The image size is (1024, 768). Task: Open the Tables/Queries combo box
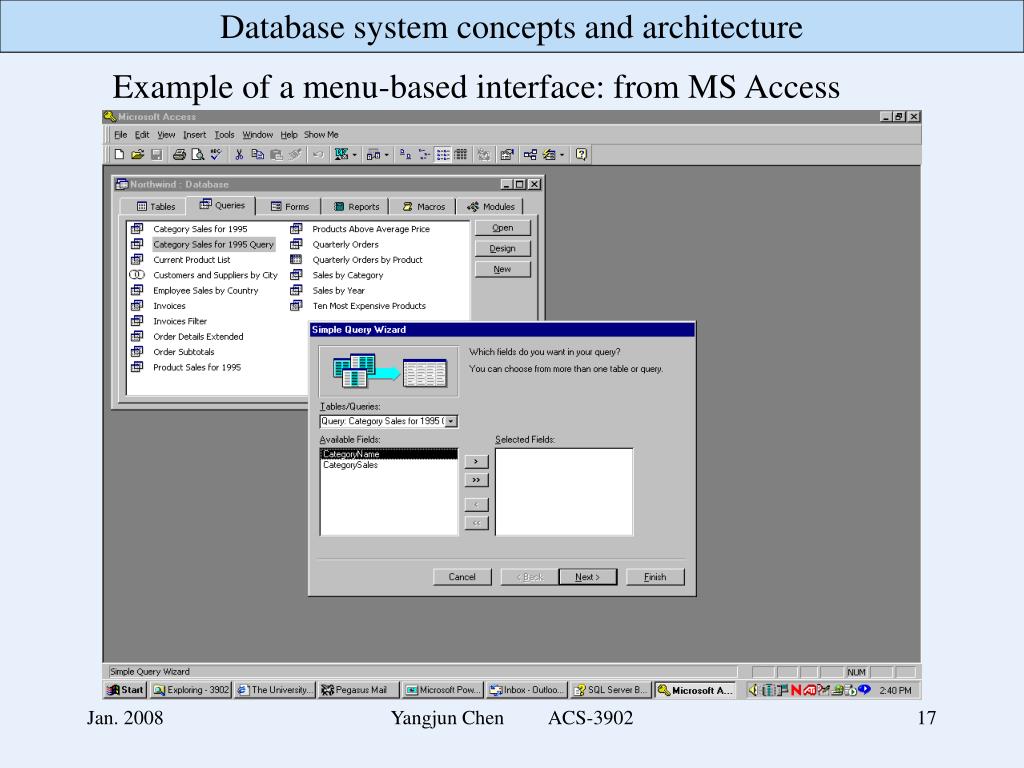pos(451,421)
